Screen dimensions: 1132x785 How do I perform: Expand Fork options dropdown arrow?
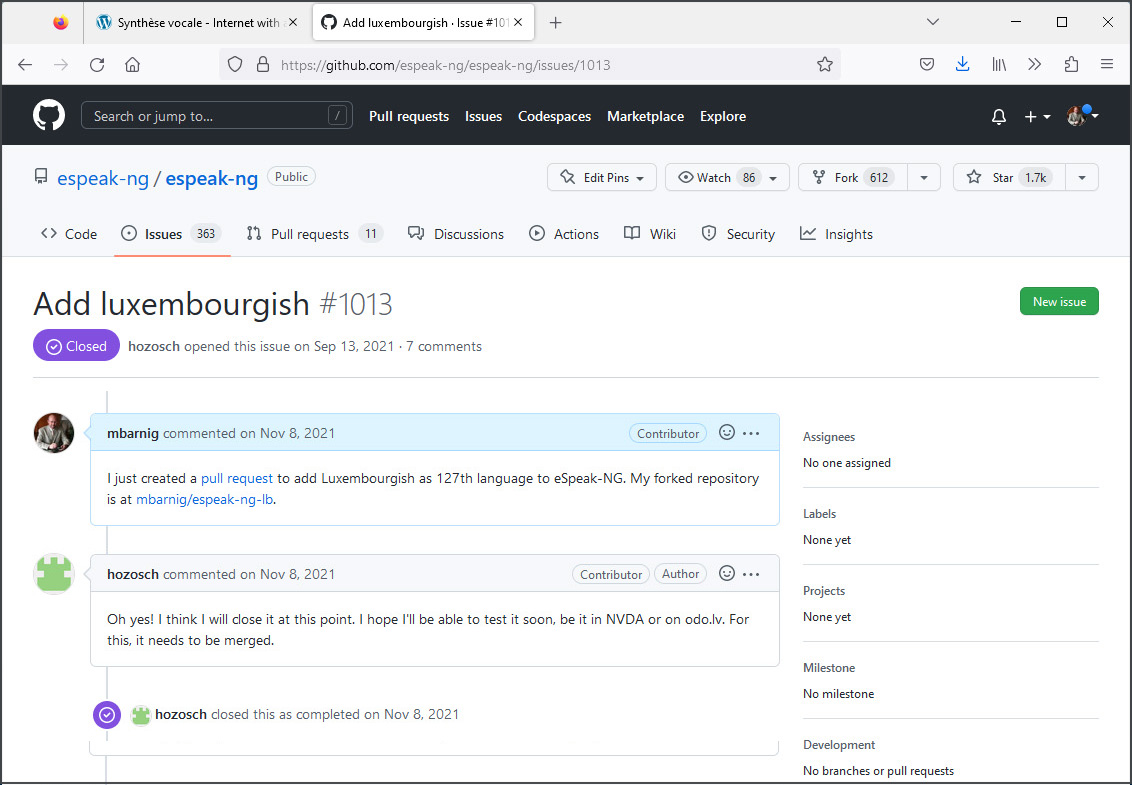(923, 178)
